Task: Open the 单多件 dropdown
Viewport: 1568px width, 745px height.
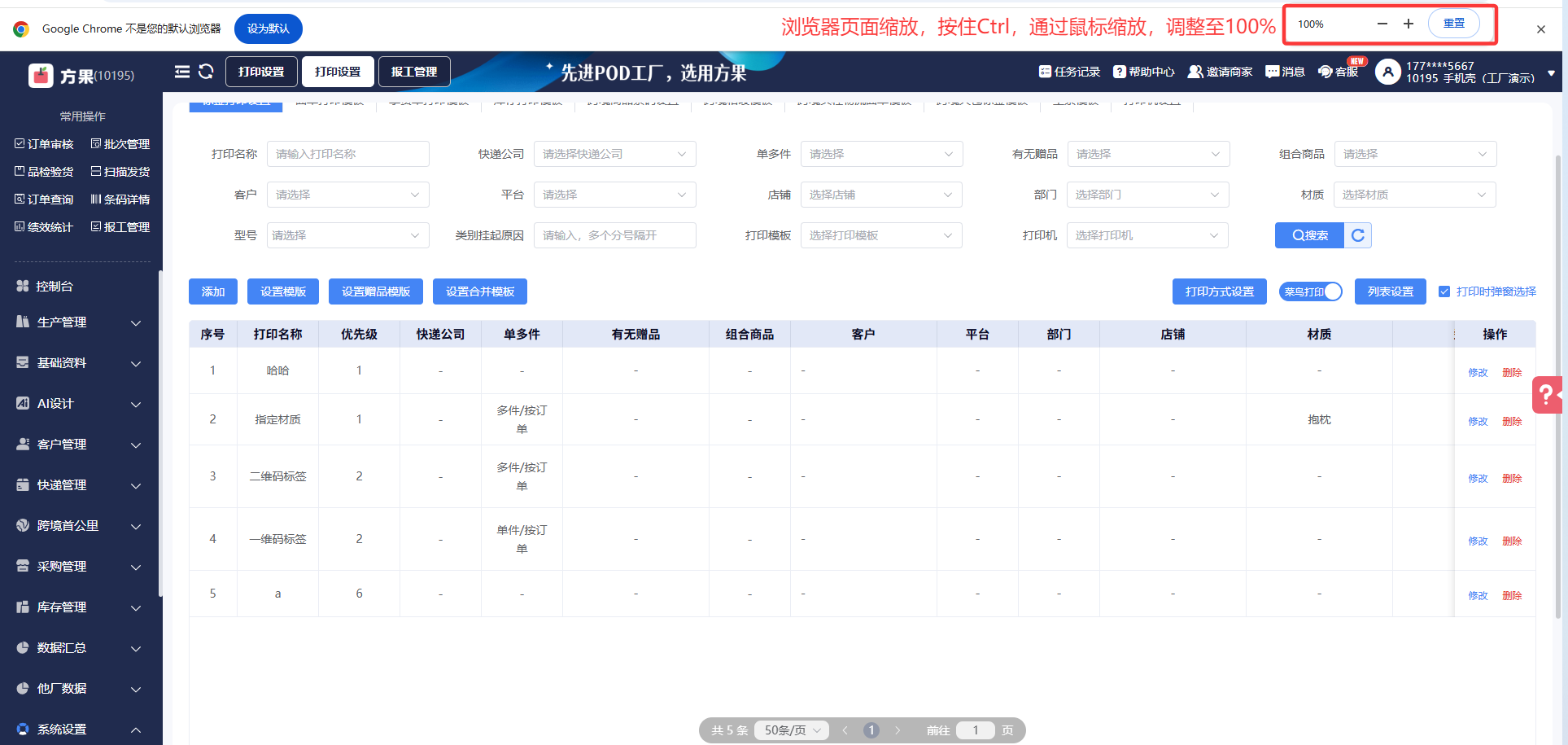Action: coord(882,154)
